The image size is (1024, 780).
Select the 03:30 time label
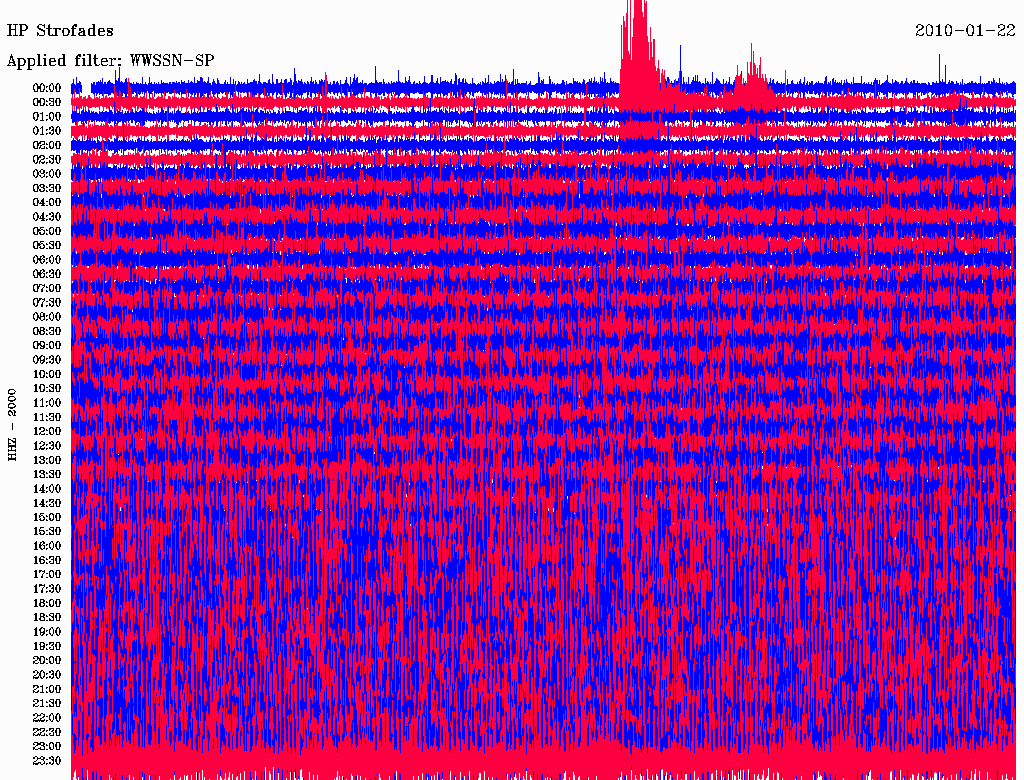pyautogui.click(x=47, y=189)
